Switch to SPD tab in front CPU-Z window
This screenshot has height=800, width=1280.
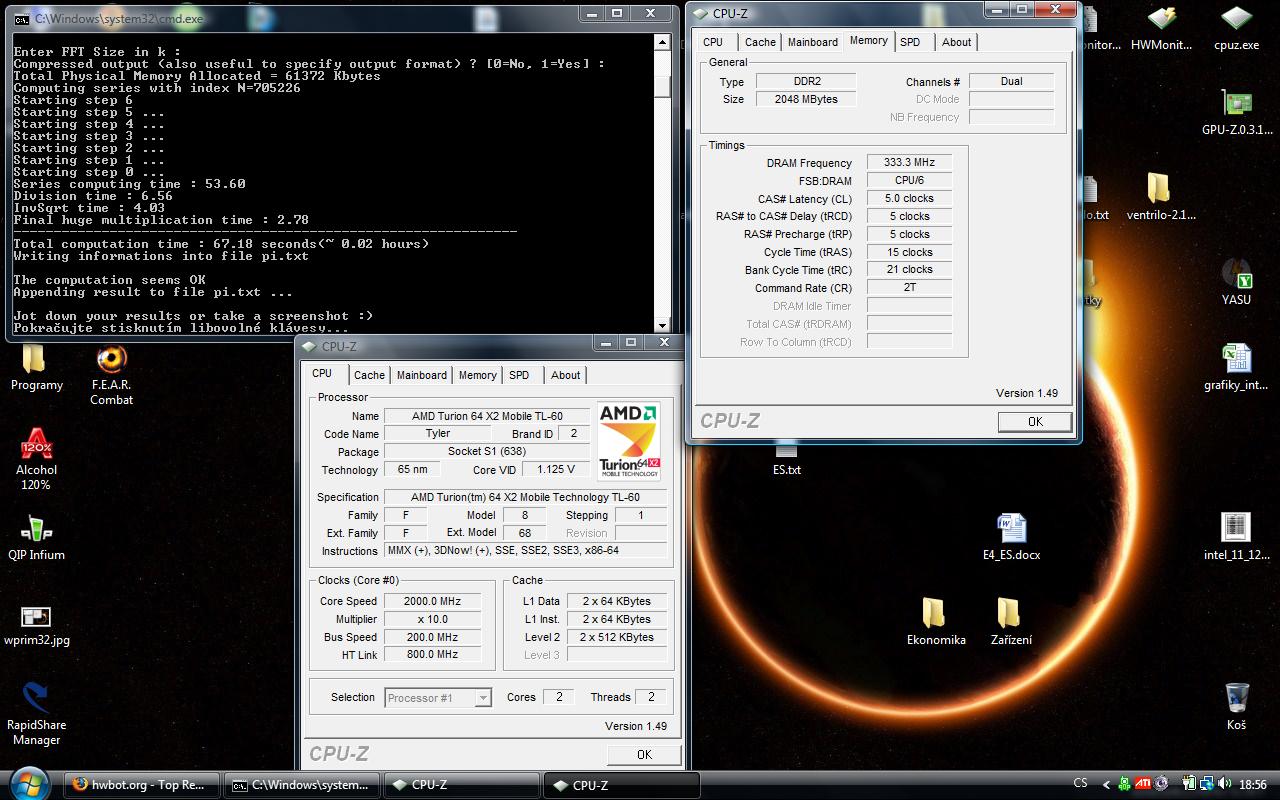click(x=519, y=375)
